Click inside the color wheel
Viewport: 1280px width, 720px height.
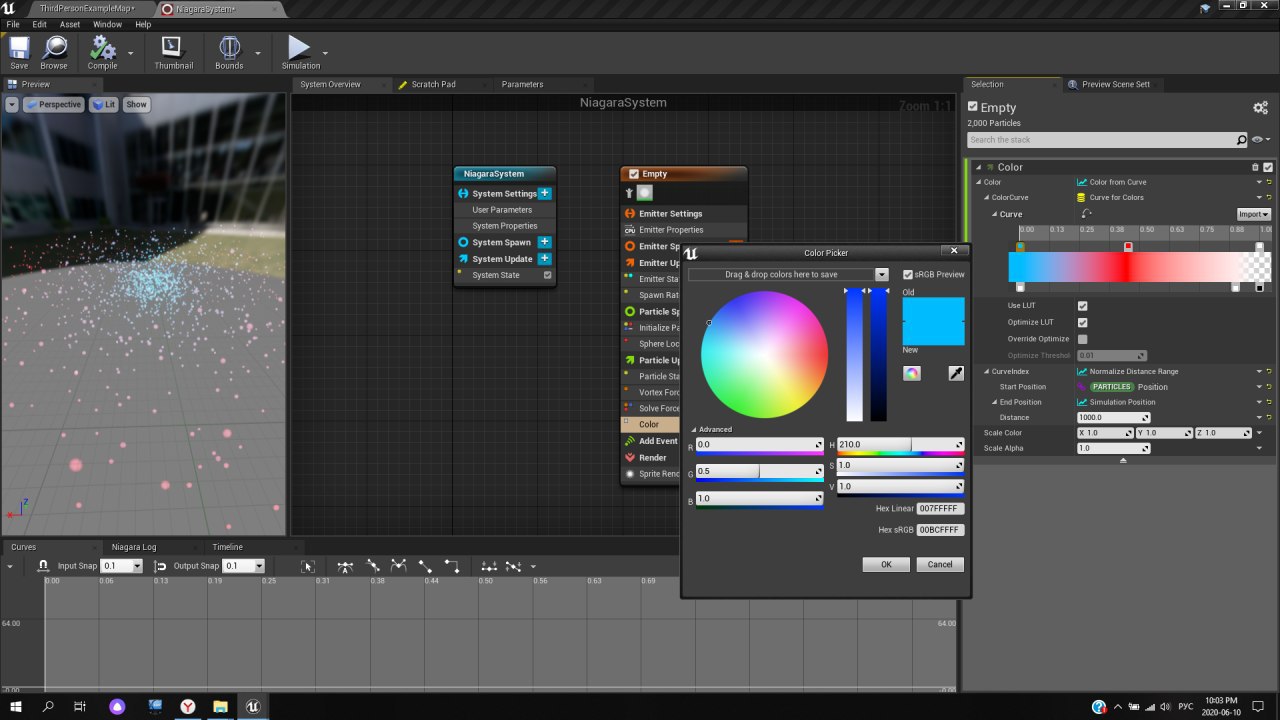[764, 354]
